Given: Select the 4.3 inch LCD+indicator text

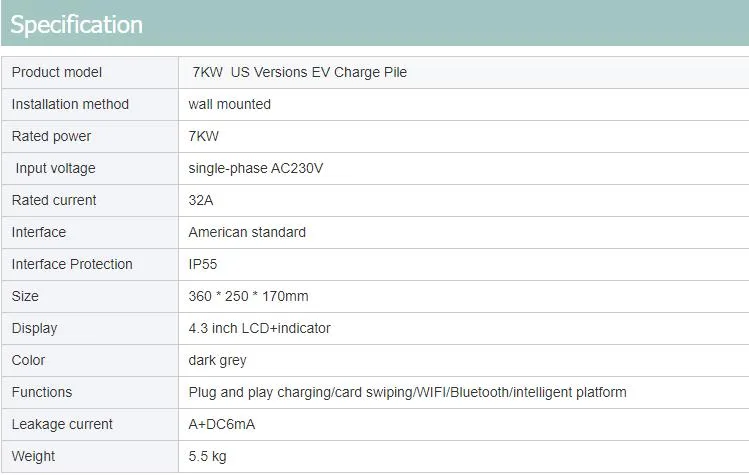Looking at the screenshot, I should [x=259, y=328].
